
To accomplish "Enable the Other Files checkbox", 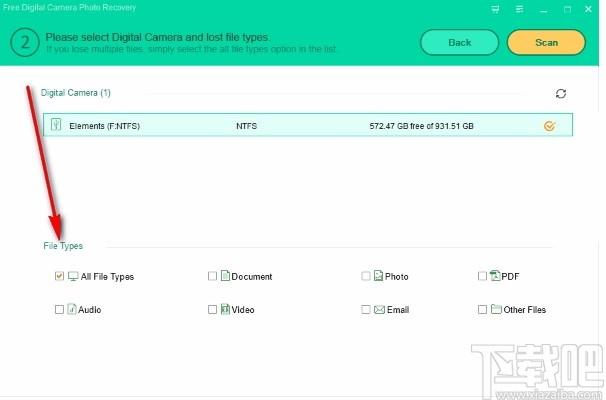I will tap(482, 310).
